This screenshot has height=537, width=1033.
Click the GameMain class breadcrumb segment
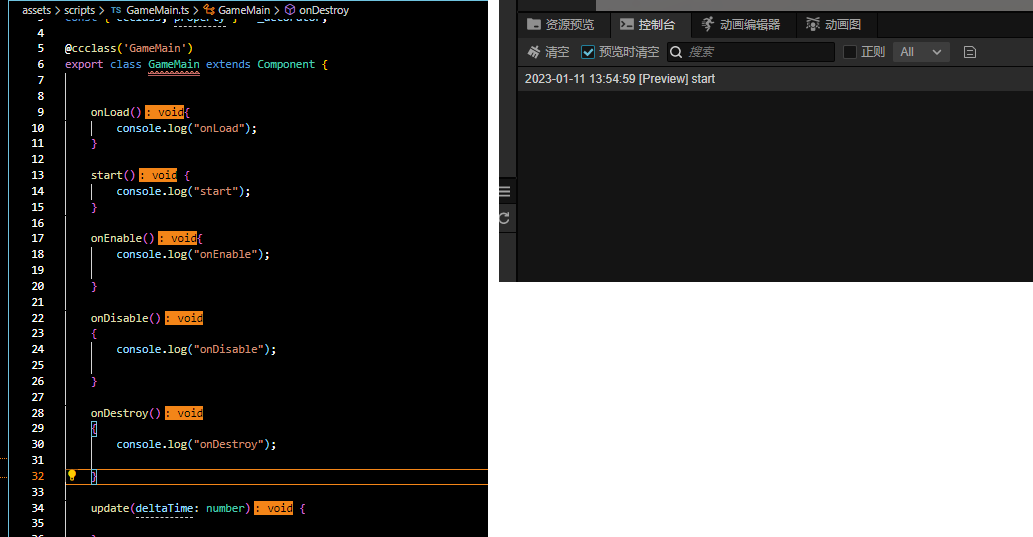[244, 10]
